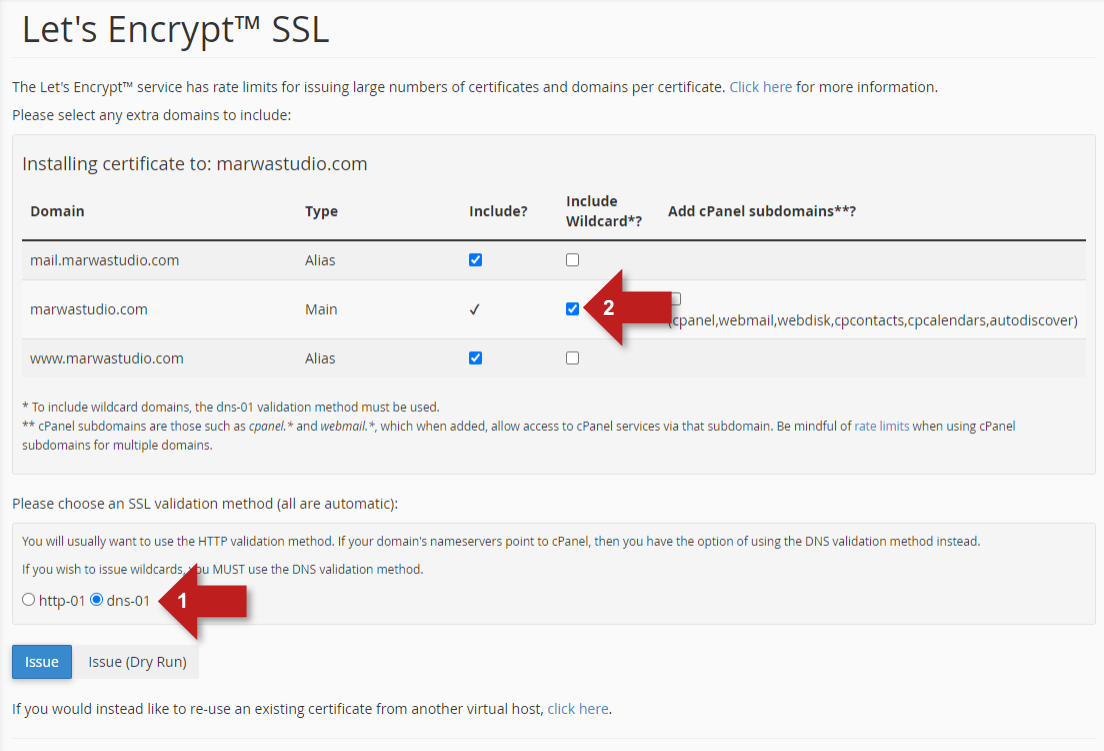Viewport: 1104px width, 751px height.
Task: Tick cPanel subdomains checkbox for marwastudio.com
Action: [676, 298]
